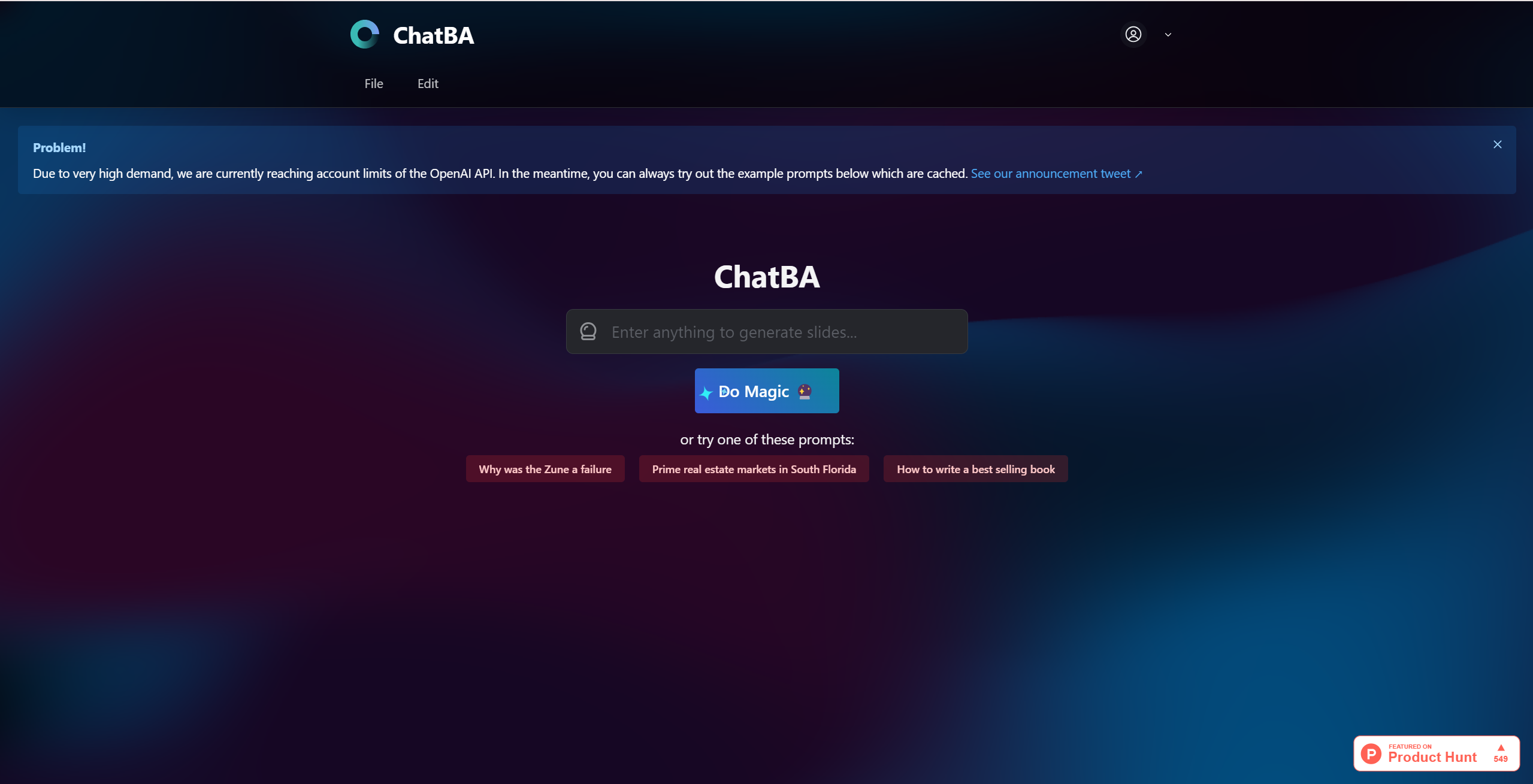
Task: Select the Zune failure example prompt
Action: click(x=545, y=469)
